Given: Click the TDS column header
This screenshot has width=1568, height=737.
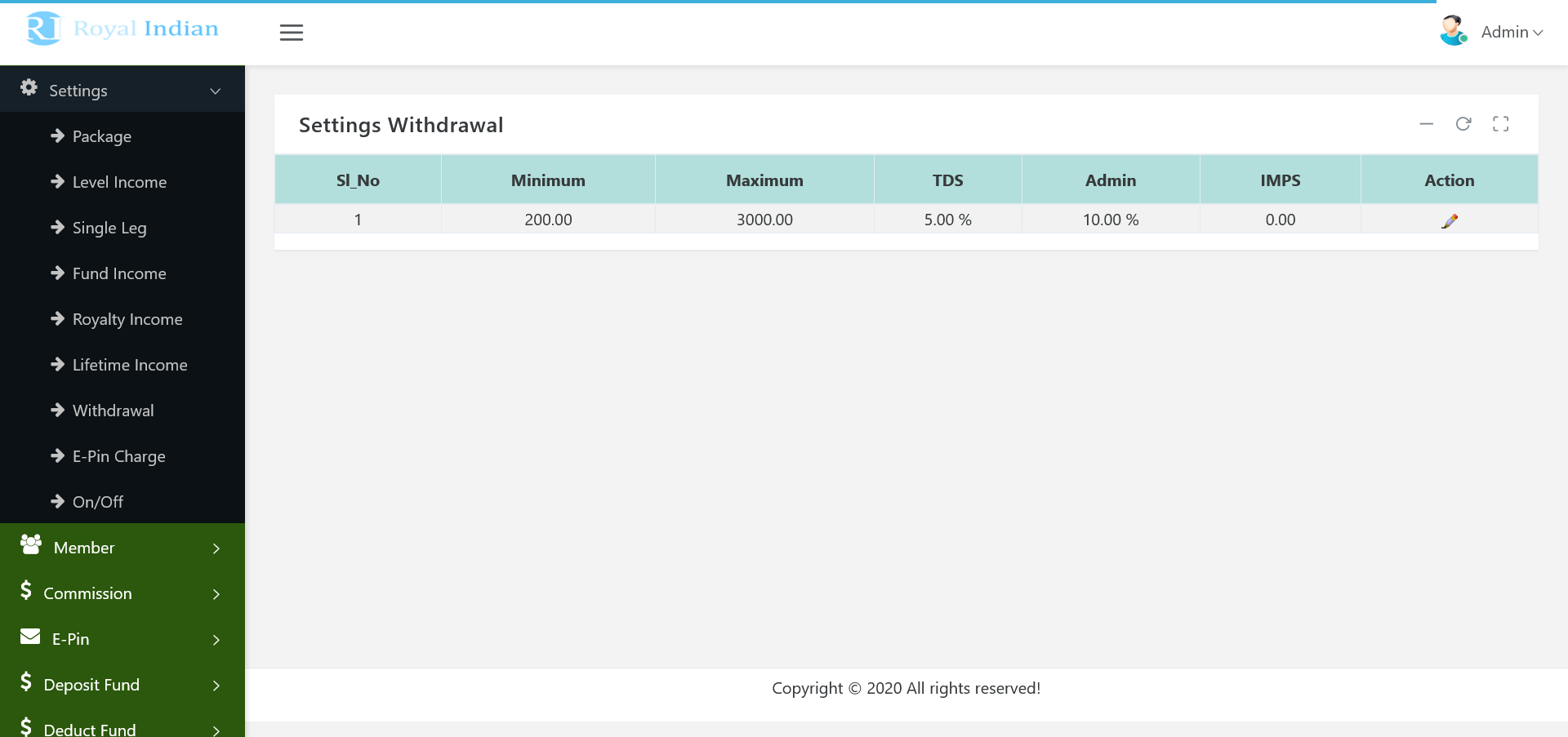Looking at the screenshot, I should 948,180.
